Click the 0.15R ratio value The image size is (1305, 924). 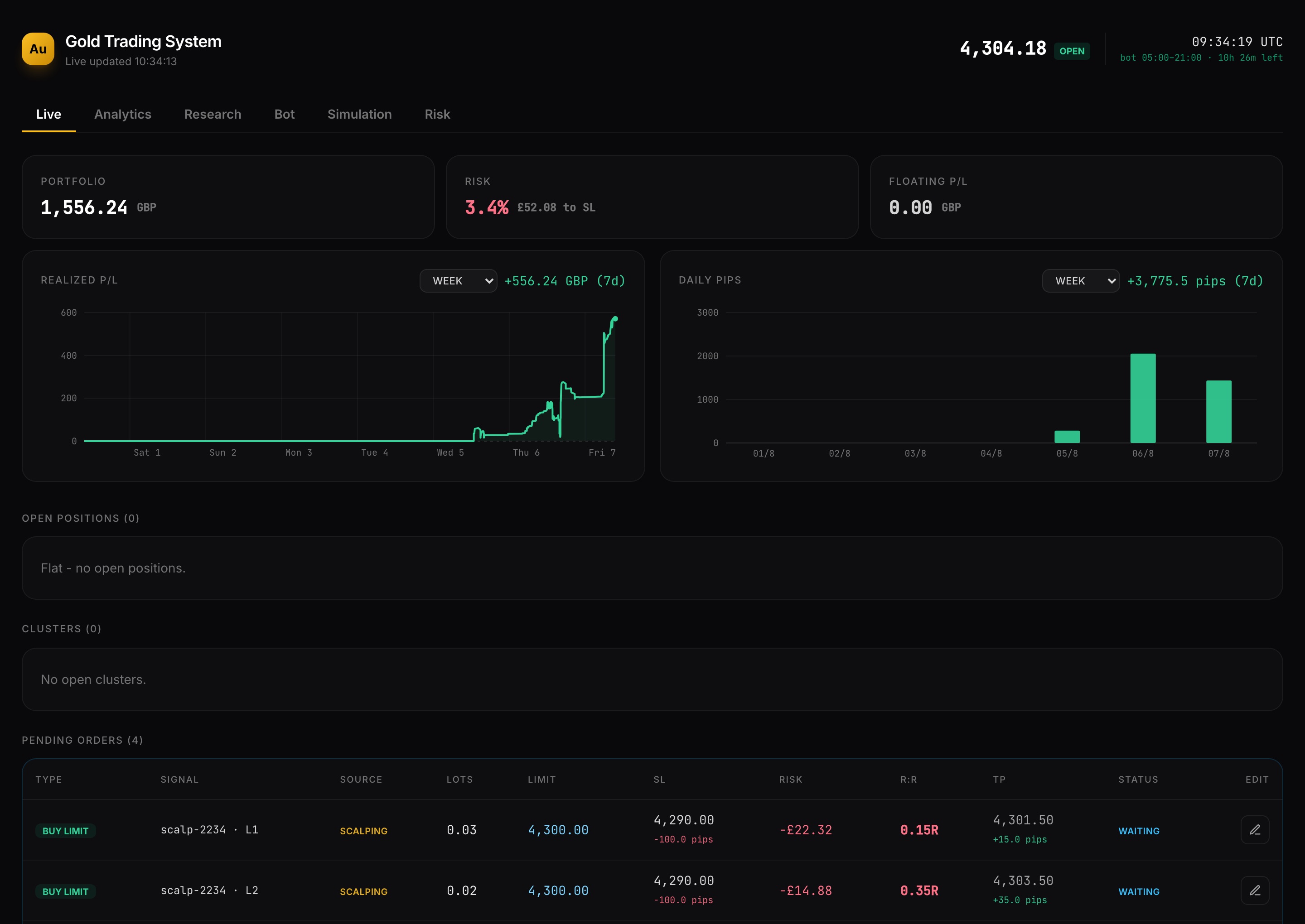919,830
